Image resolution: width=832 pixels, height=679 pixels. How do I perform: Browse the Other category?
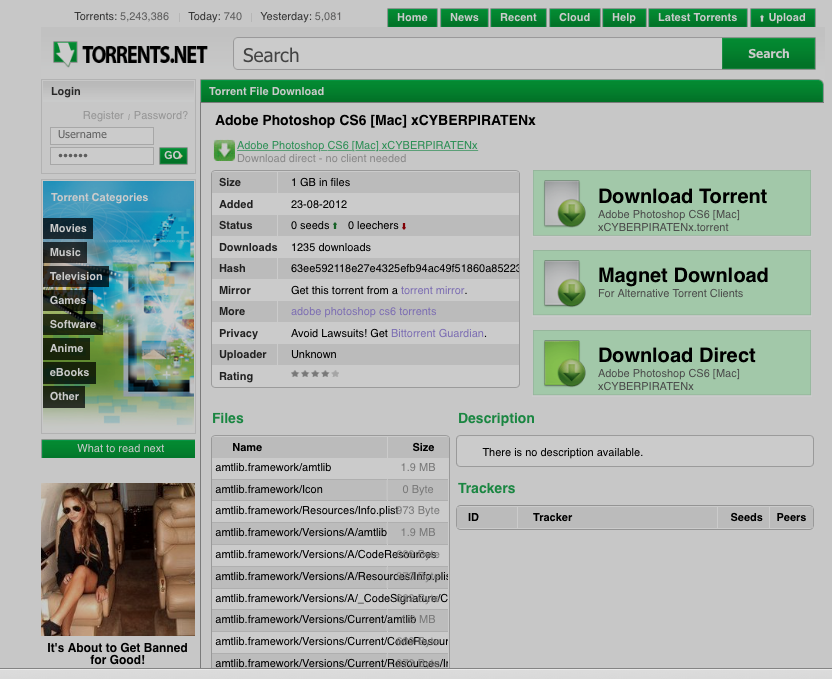[64, 396]
